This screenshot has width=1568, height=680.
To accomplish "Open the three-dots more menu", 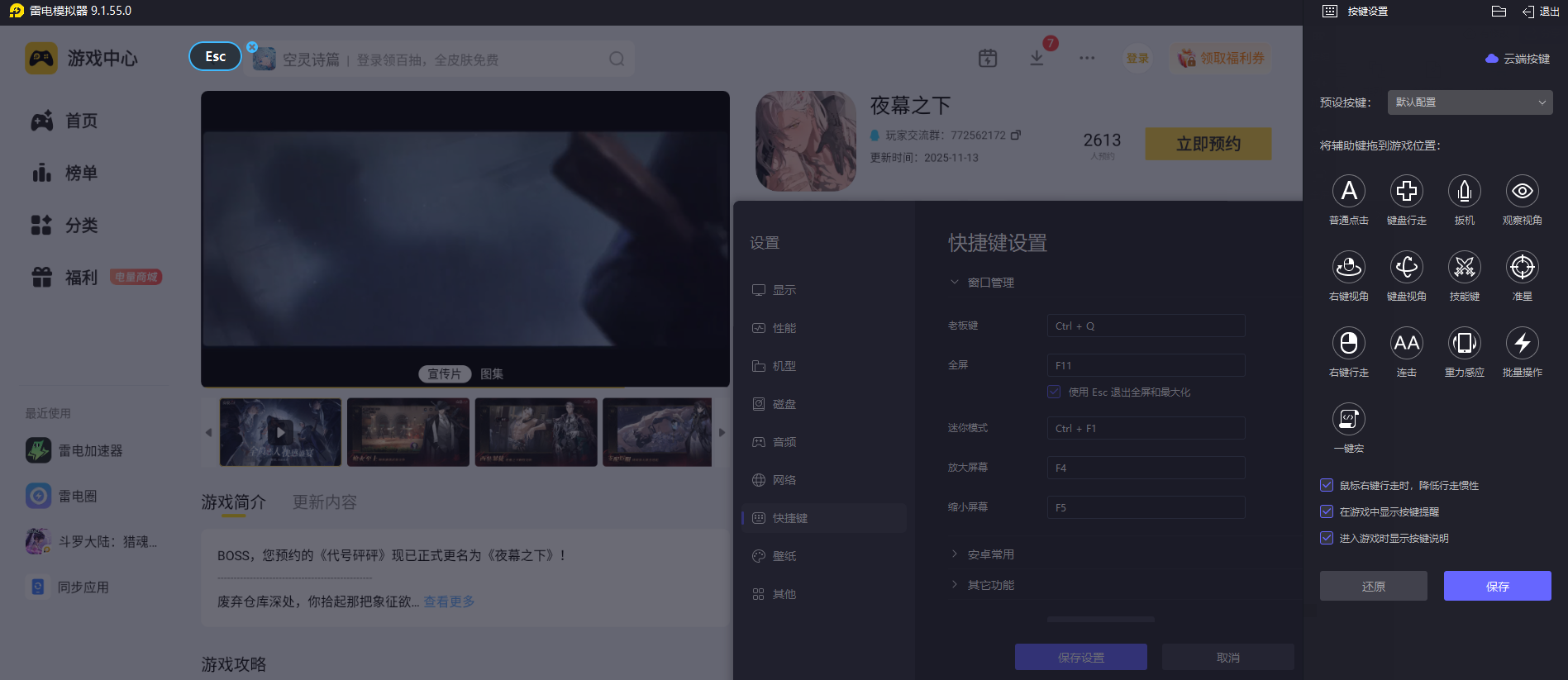I will point(1087,58).
